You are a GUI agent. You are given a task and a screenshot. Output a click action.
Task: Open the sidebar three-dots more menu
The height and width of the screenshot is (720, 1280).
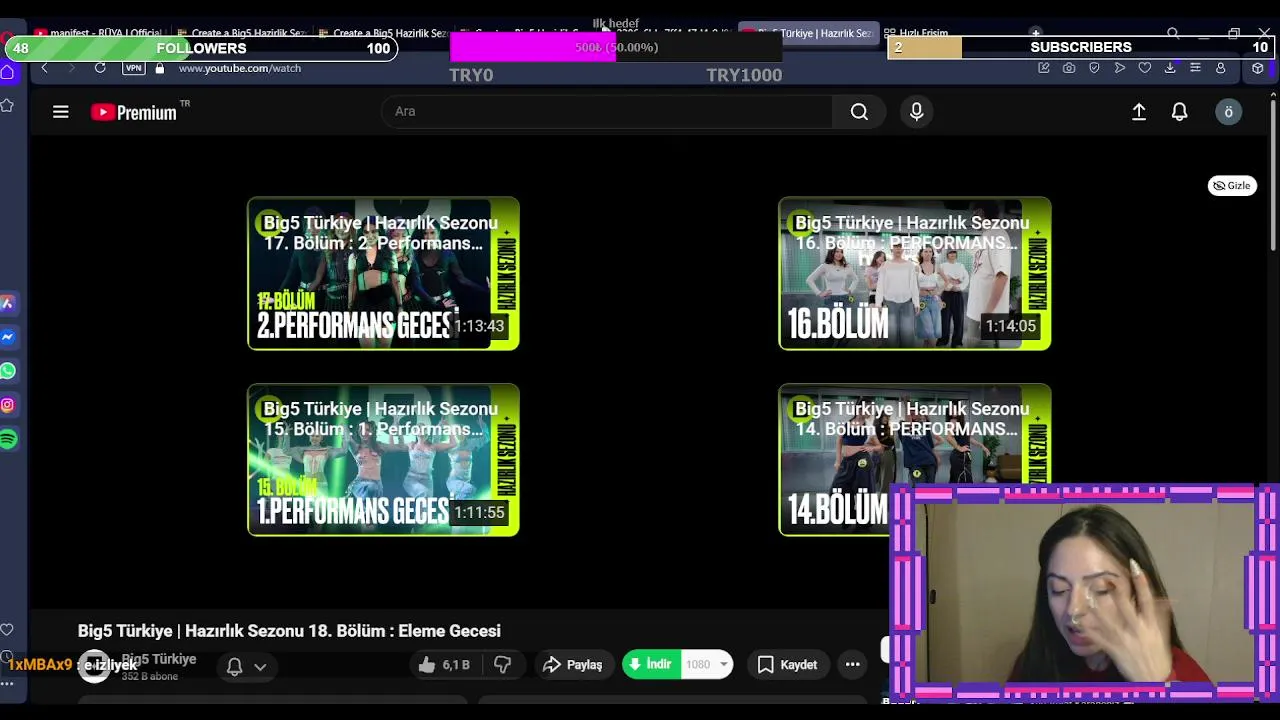pos(7,684)
